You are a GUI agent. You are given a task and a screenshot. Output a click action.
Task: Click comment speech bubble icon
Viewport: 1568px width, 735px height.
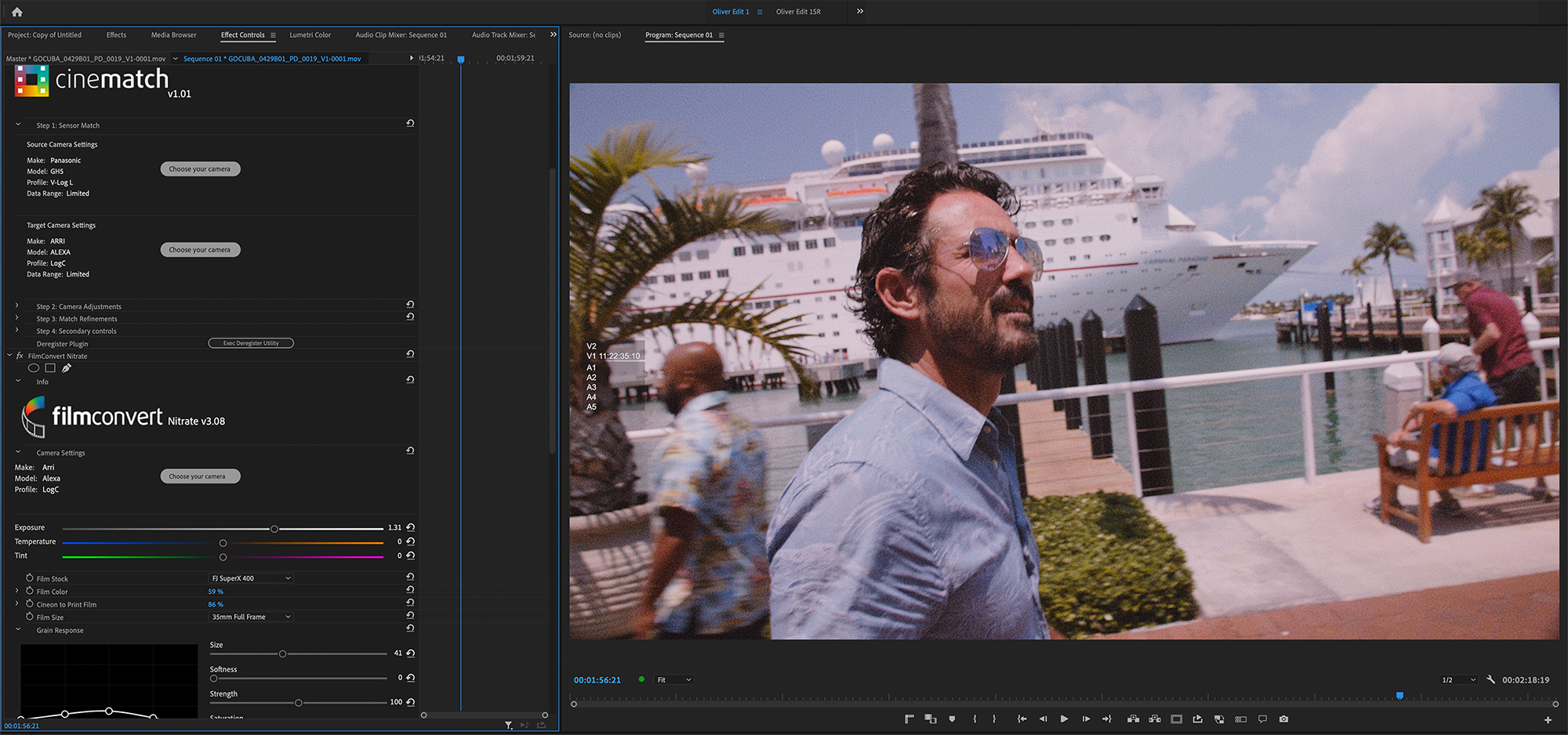[x=1262, y=719]
